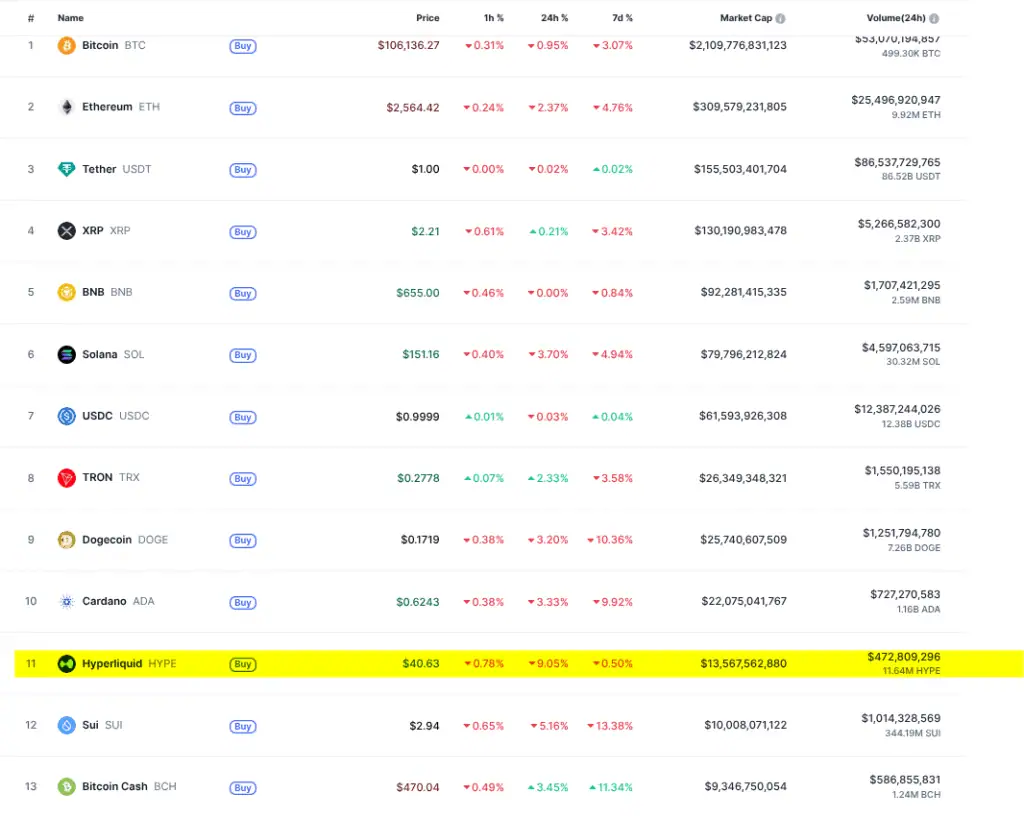Click Dogecoin's 7d change 10.36%
Screen dimensions: 1024x817
[610, 540]
